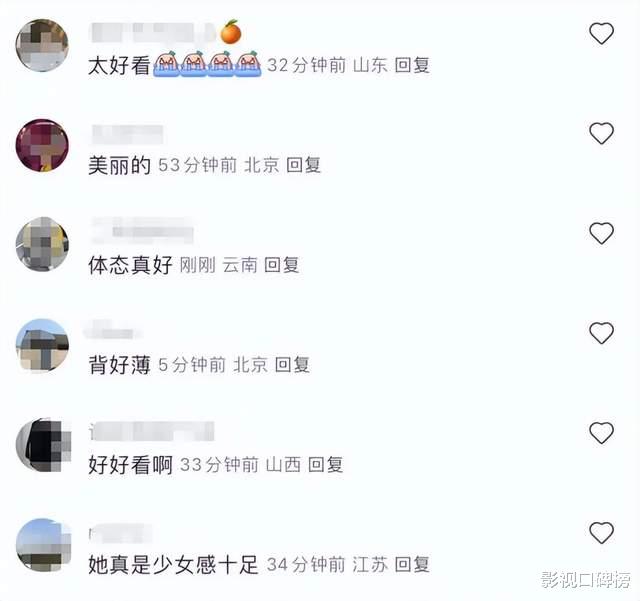This screenshot has width=640, height=601.
Task: Open avatar of the "好好看啊" commenter
Action: 43,445
